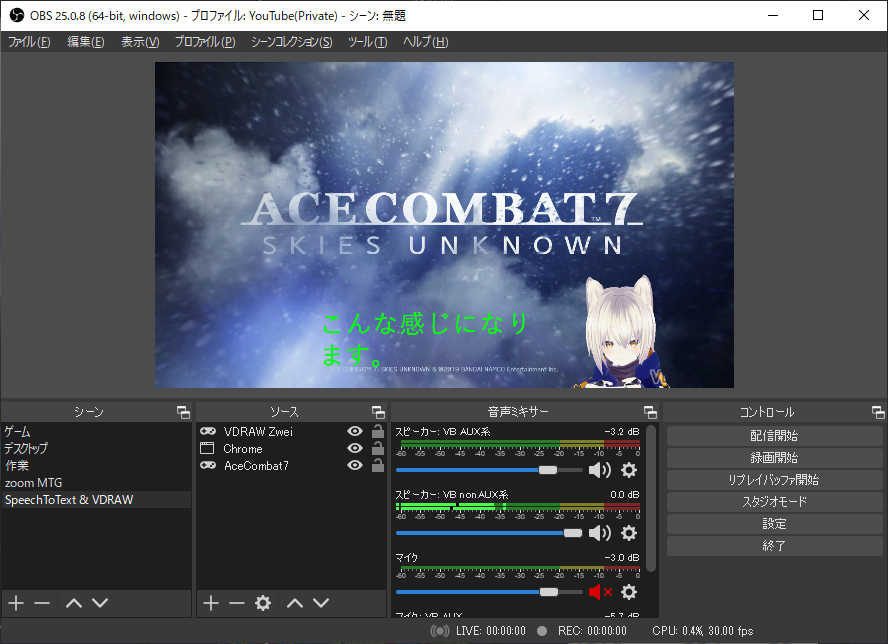Click the VTuber avatar in preview
Image resolution: width=888 pixels, height=644 pixels.
tap(621, 332)
